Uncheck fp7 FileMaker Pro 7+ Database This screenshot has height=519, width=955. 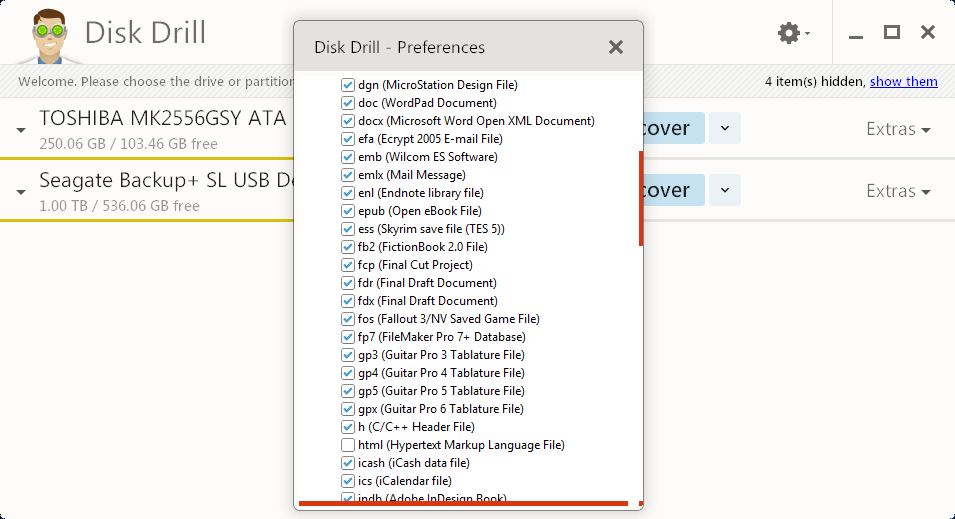(x=348, y=337)
